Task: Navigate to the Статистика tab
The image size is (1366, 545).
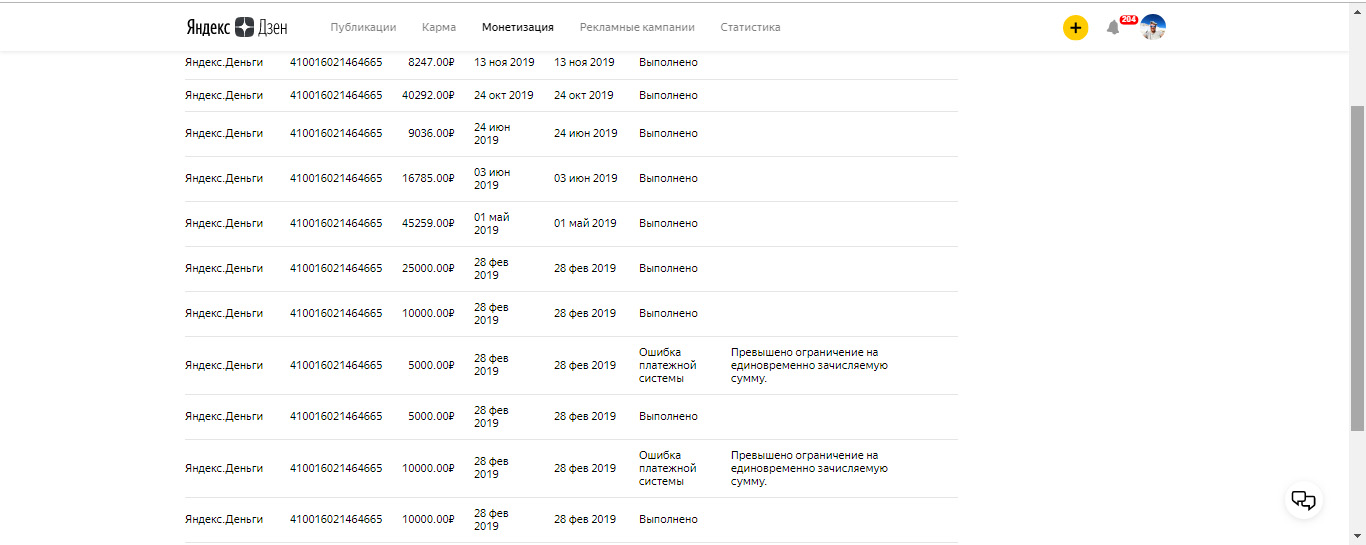Action: [x=750, y=27]
